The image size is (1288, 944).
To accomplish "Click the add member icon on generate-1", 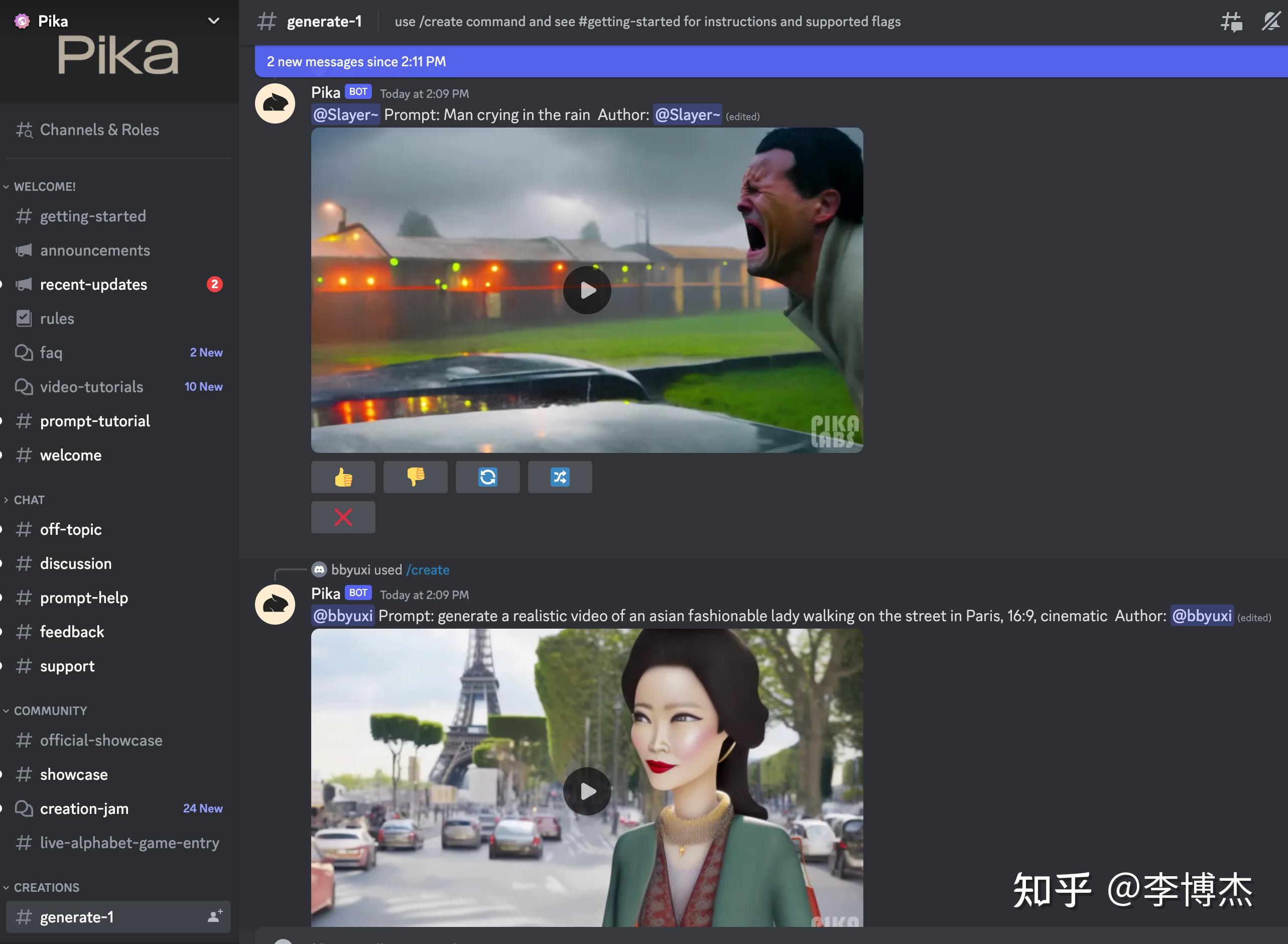I will (215, 916).
